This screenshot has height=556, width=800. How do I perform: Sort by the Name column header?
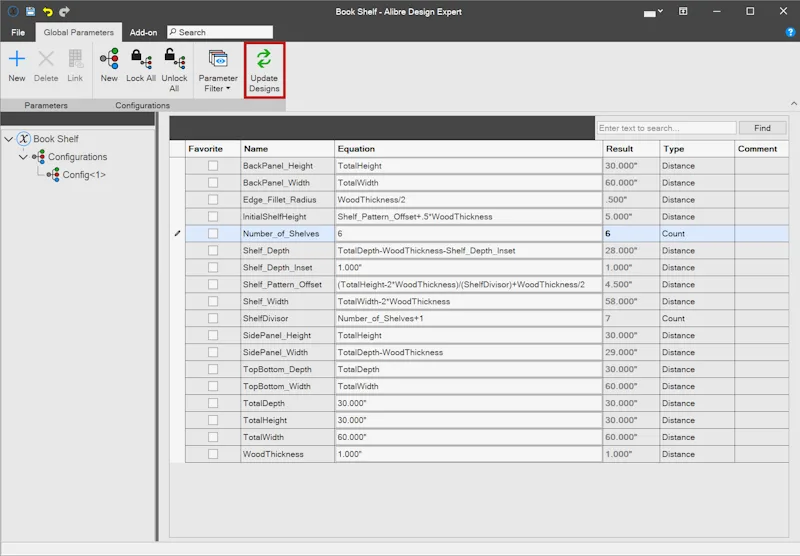pyautogui.click(x=287, y=149)
